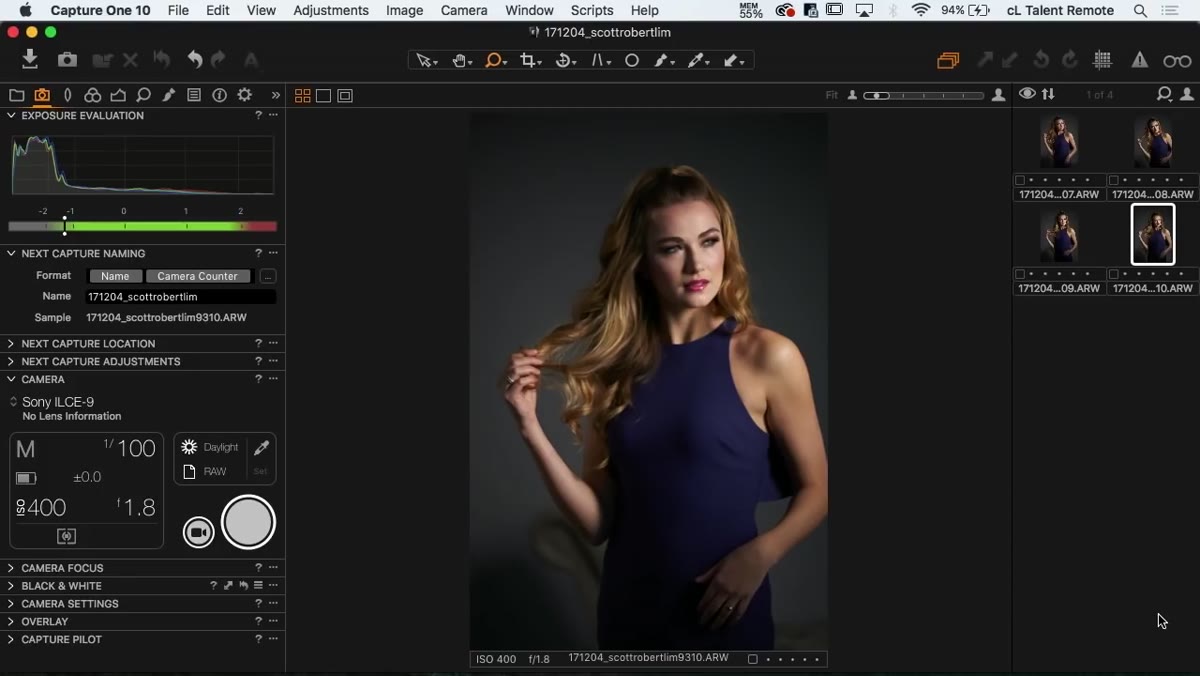Open the Capture camera tool tab
Viewport: 1200px width, 676px height.
tap(42, 95)
